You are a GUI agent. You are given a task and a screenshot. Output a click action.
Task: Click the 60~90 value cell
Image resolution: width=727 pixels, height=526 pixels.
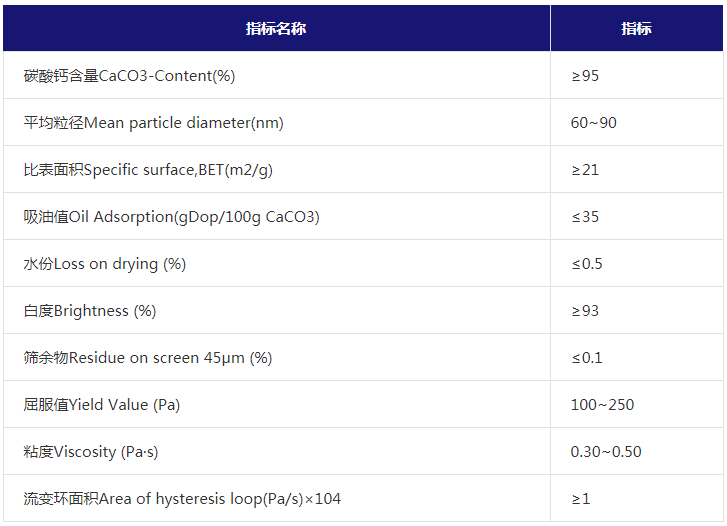(593, 123)
